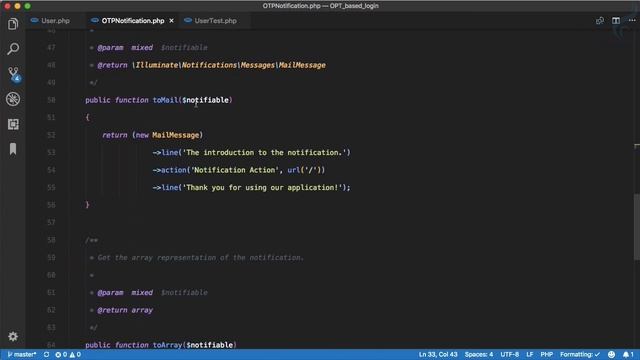Switch to the User.php tab
Viewport: 640px width, 360px height.
[56, 20]
